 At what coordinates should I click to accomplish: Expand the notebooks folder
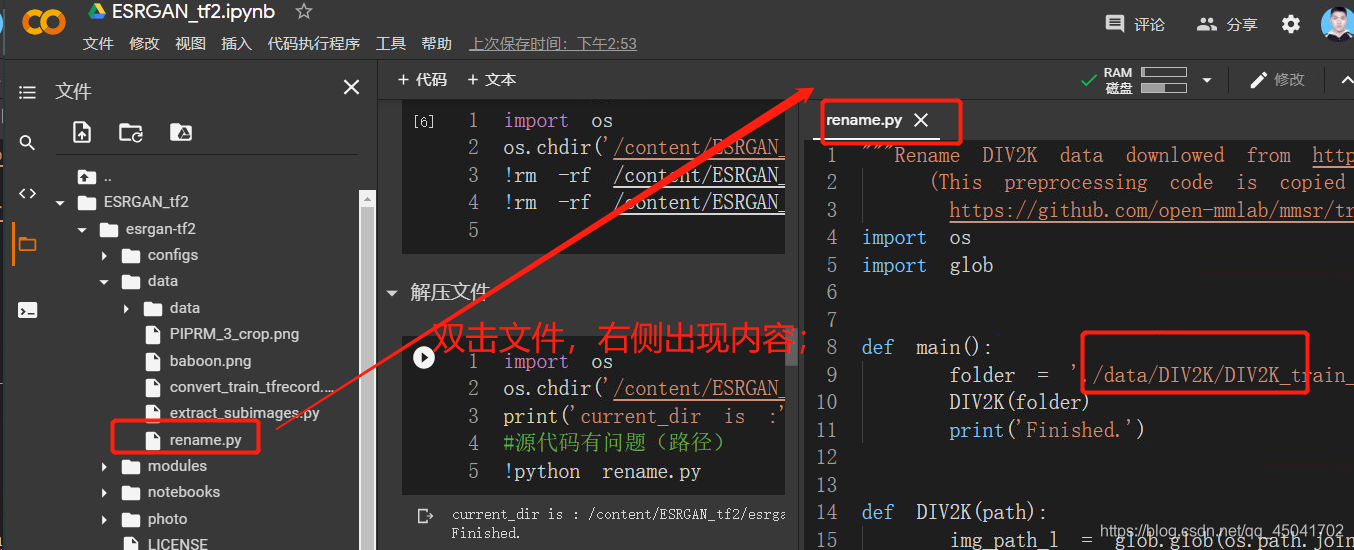point(104,492)
